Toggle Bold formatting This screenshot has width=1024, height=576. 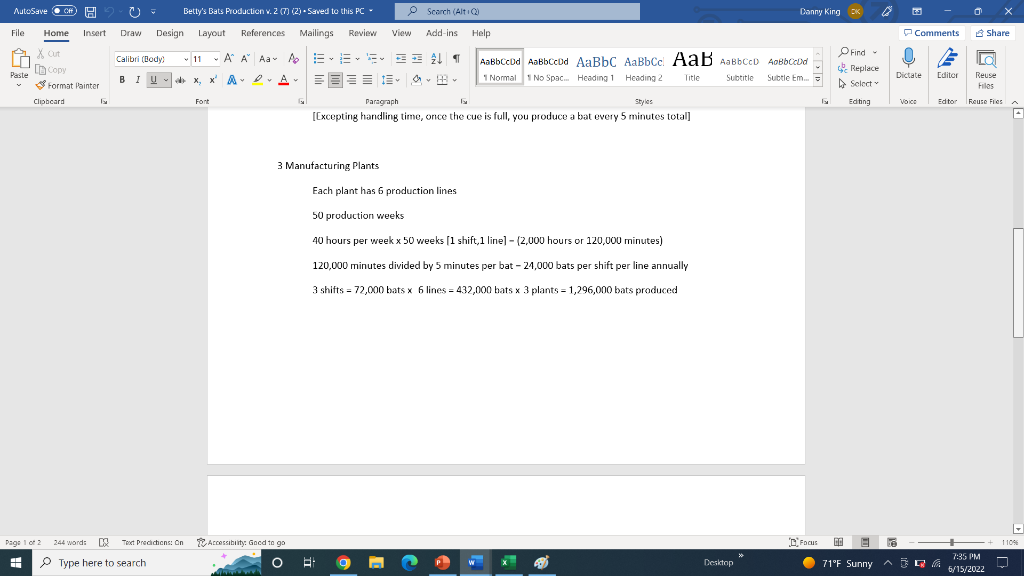(x=122, y=80)
